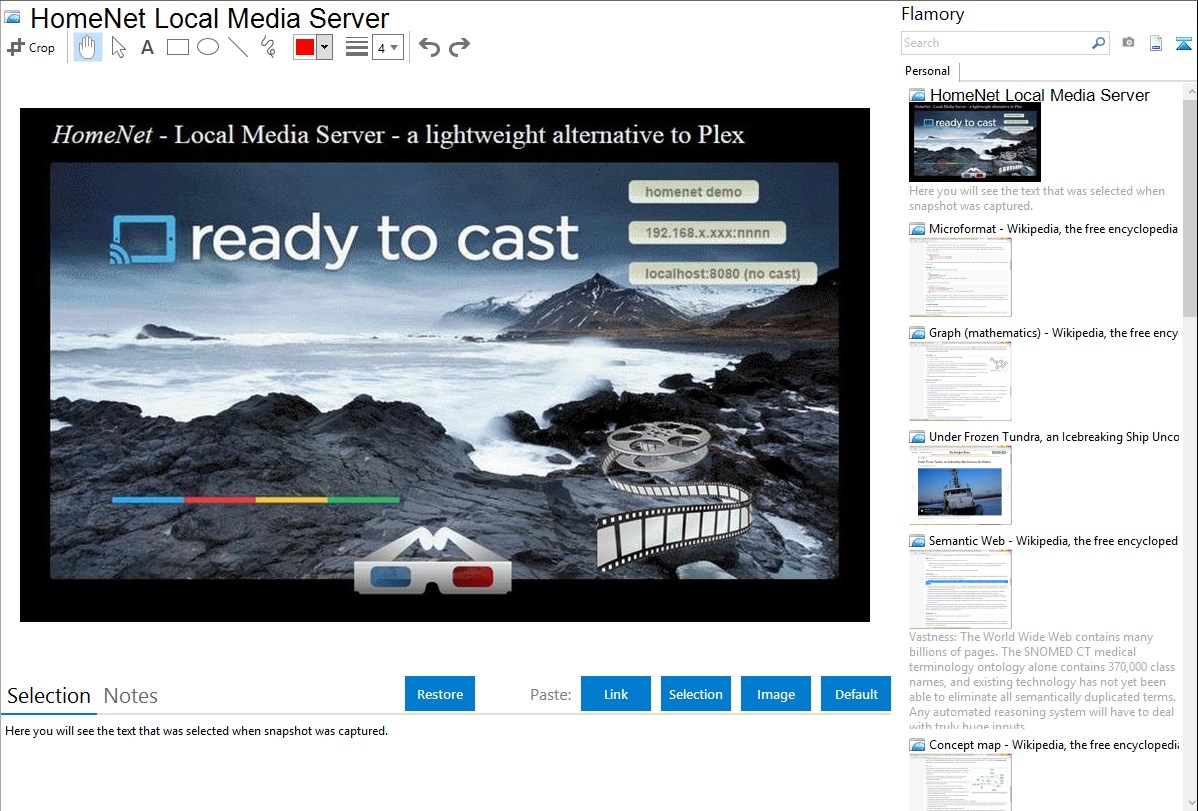Open the Semantic Web snapshot thumbnail

click(x=960, y=589)
